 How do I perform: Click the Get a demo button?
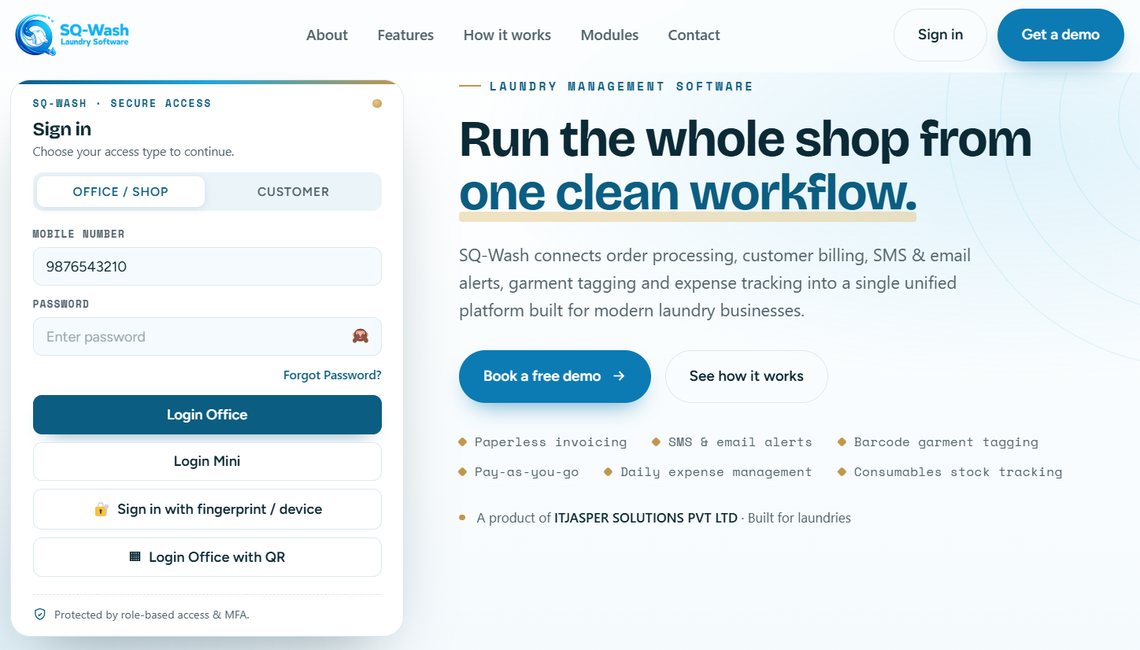1060,35
